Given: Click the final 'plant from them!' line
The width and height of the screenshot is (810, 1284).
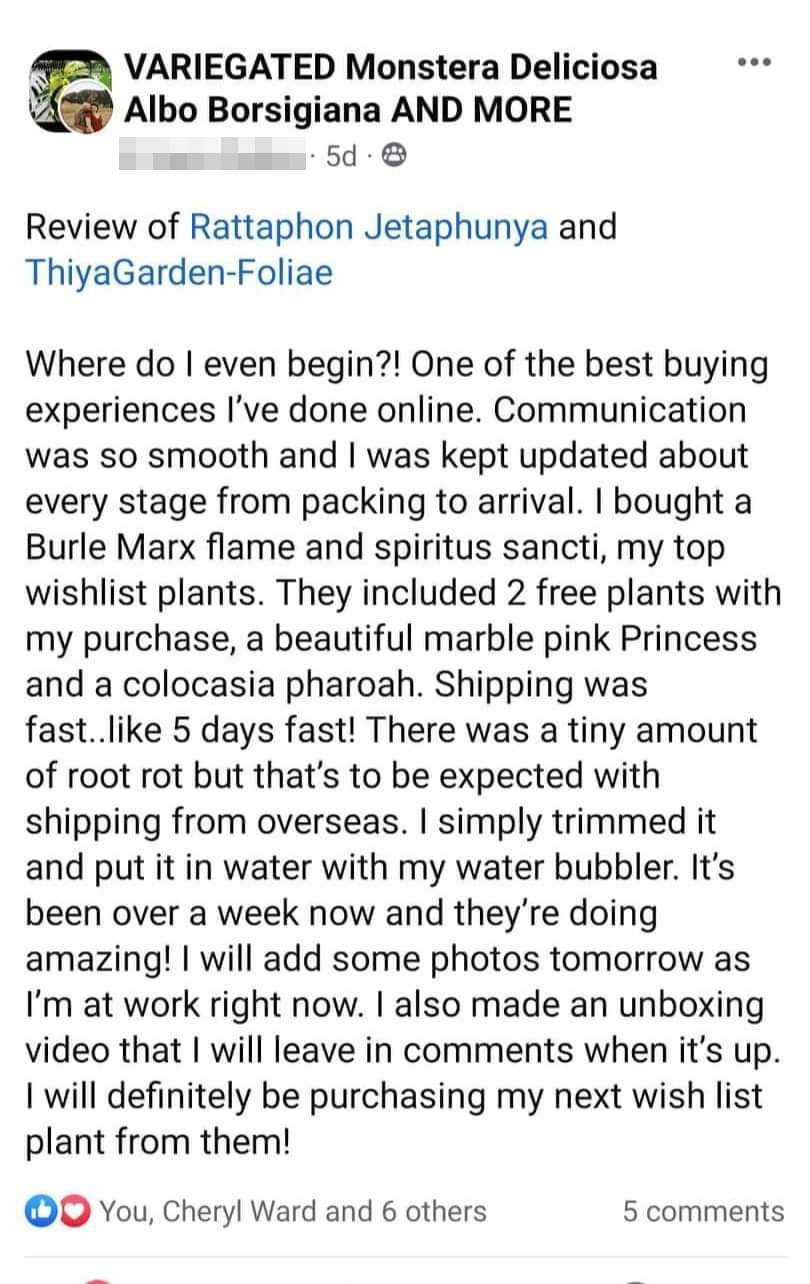Looking at the screenshot, I should 157,1142.
